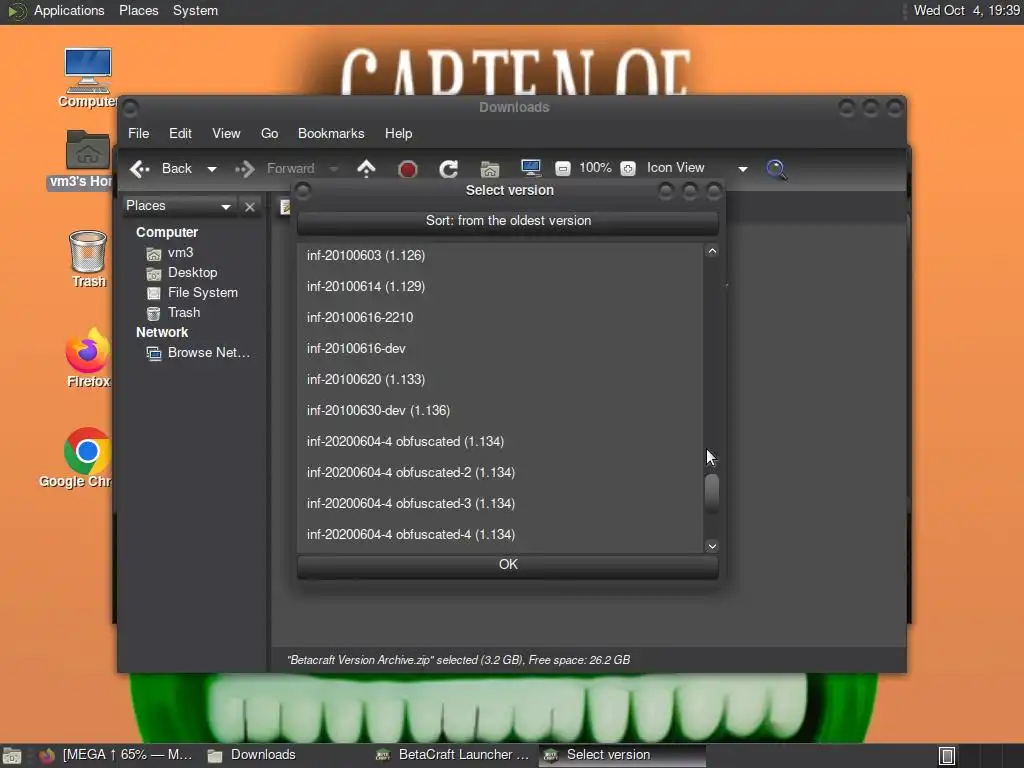
Task: Select Browse Network in sidebar
Action: point(208,353)
